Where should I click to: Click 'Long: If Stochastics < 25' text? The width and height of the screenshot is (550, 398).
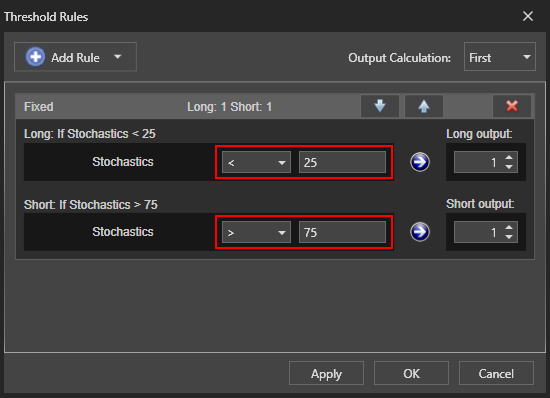(x=90, y=134)
